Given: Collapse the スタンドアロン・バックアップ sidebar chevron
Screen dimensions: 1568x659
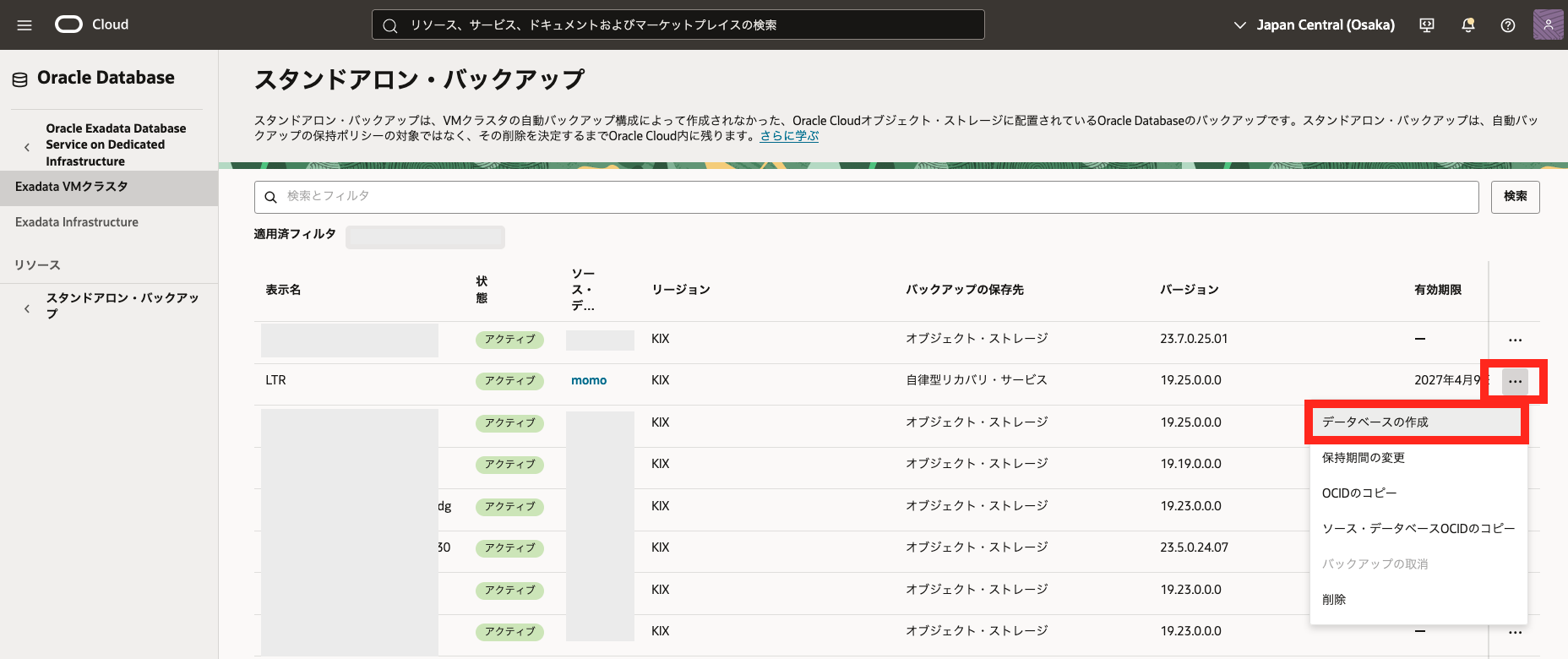Looking at the screenshot, I should tap(27, 308).
